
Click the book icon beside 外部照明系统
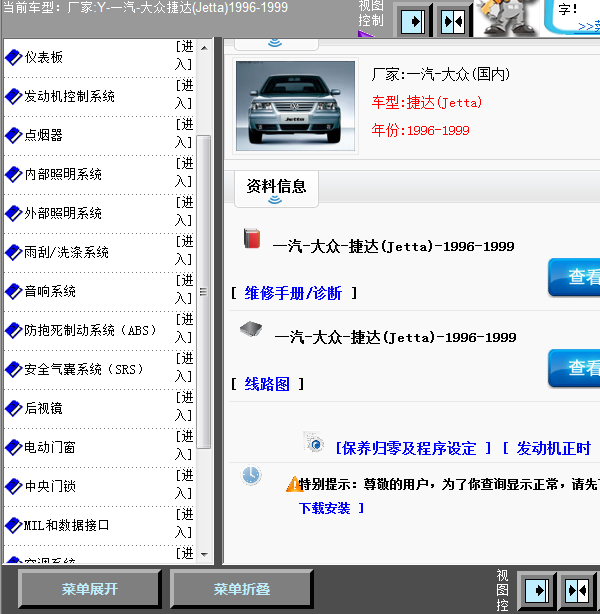click(x=14, y=213)
